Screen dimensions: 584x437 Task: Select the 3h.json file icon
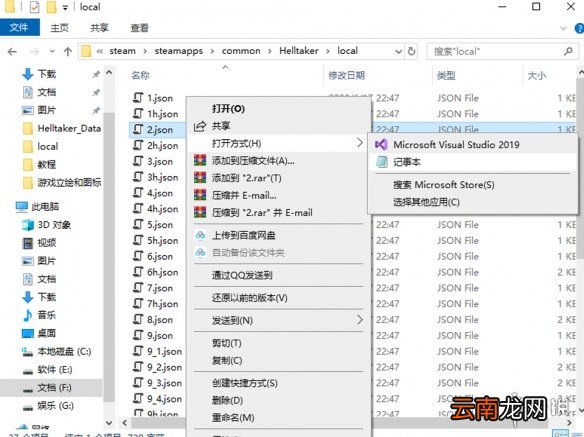point(138,177)
